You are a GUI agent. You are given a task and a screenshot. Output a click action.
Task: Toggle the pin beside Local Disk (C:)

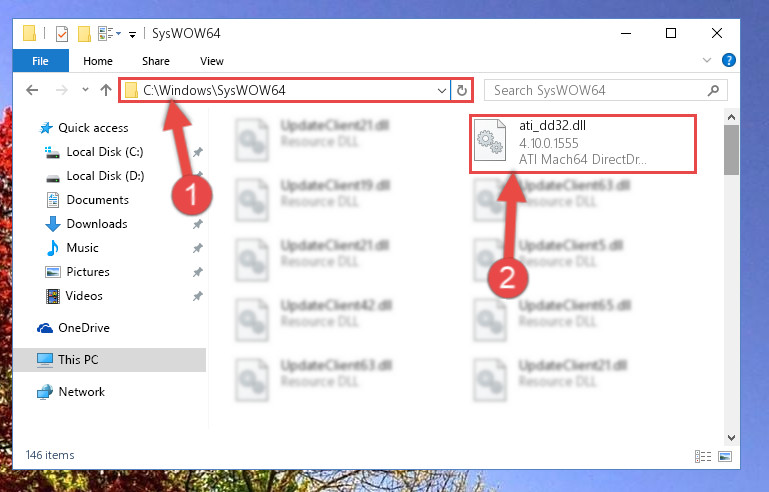tap(198, 152)
